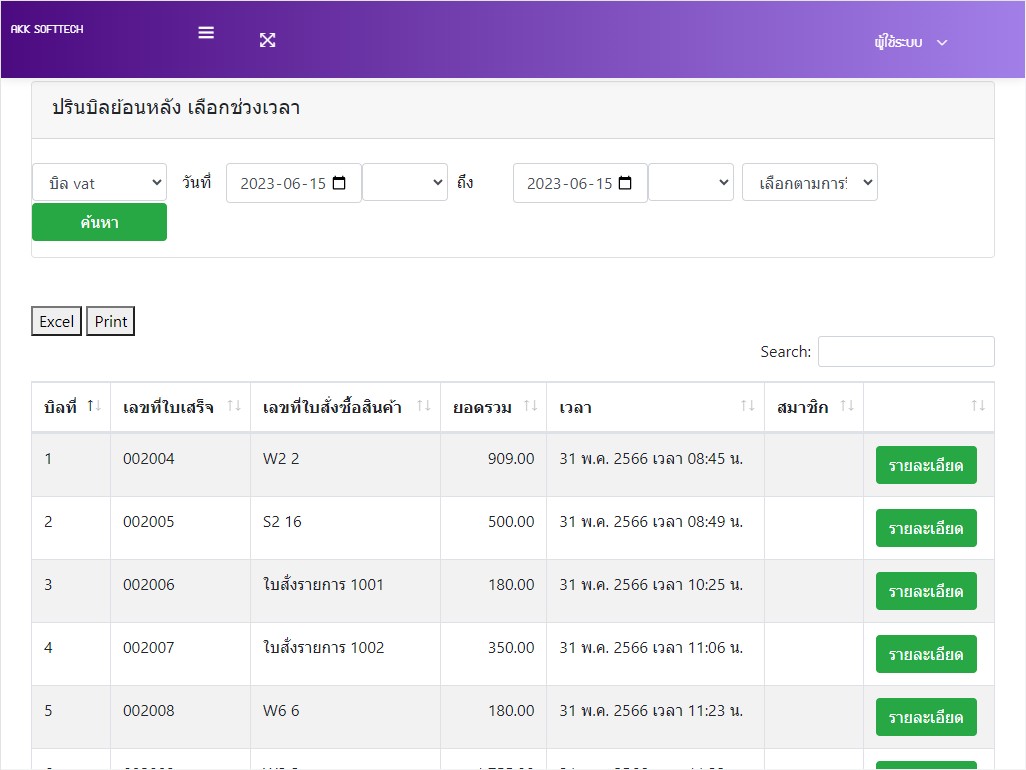
Task: Sort table by บิลที่ column
Action: click(94, 406)
